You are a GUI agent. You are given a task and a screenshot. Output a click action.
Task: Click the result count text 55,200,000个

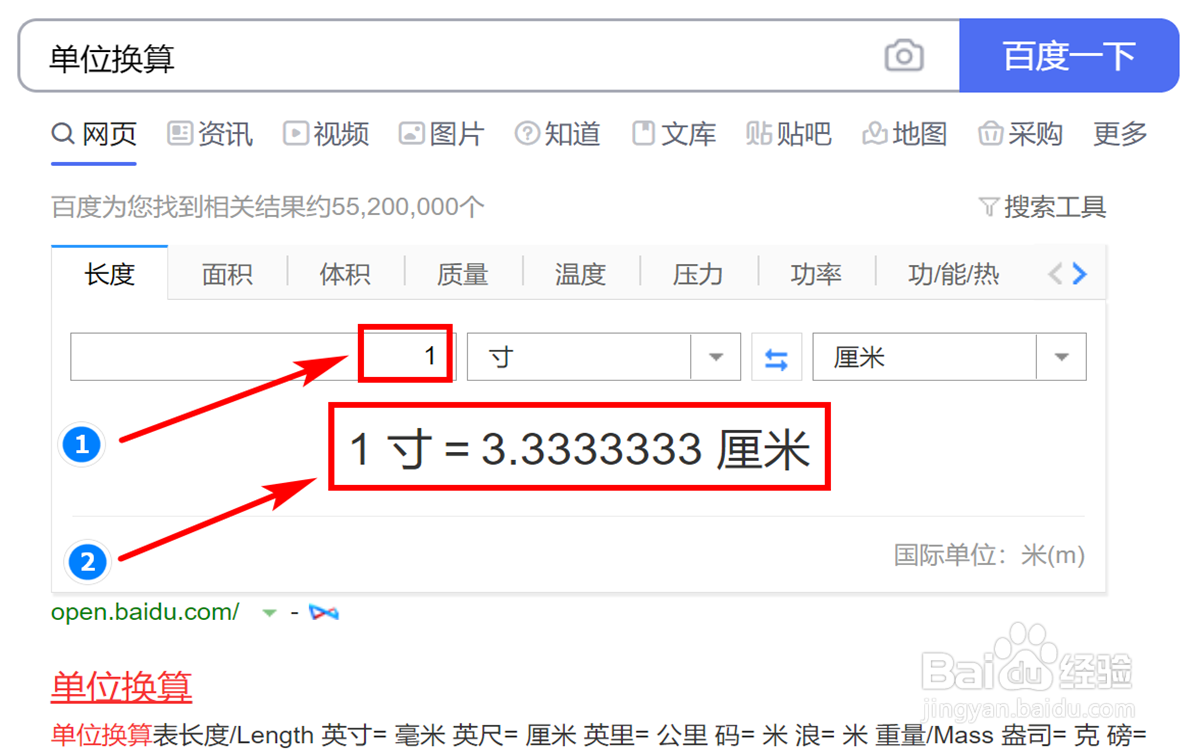(x=408, y=207)
